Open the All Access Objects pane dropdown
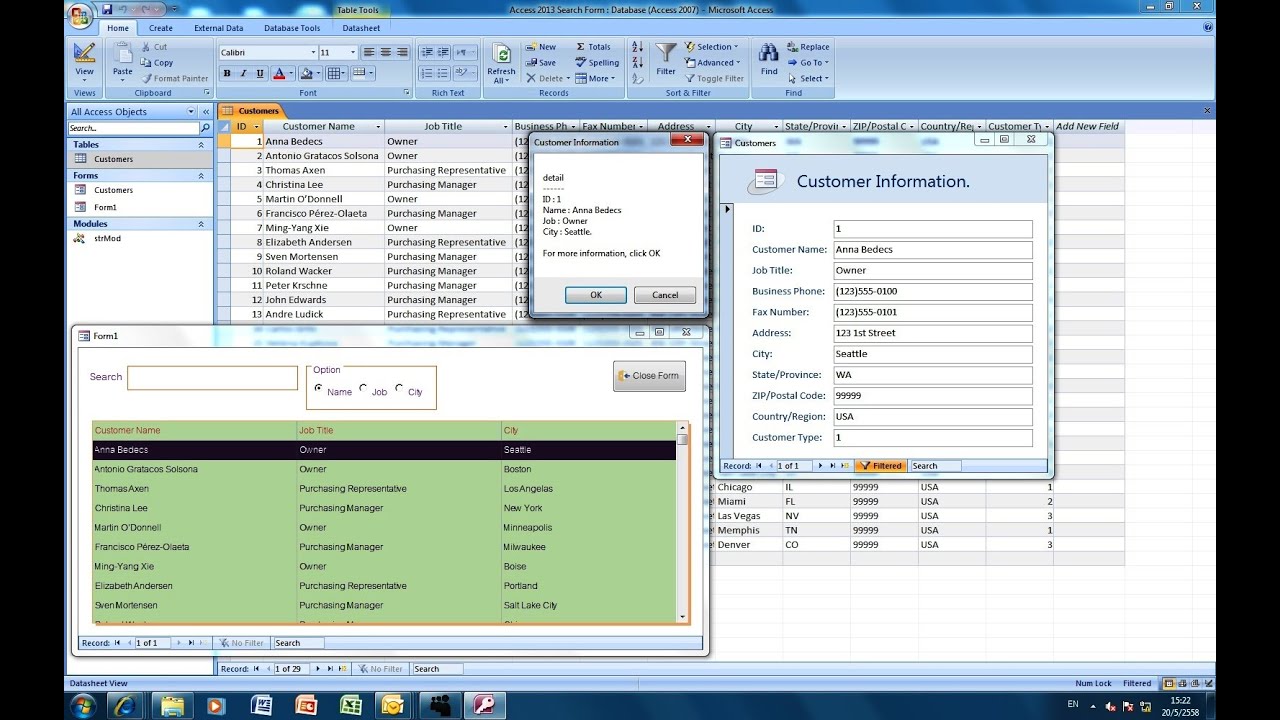Viewport: 1280px width, 720px height. (x=191, y=112)
